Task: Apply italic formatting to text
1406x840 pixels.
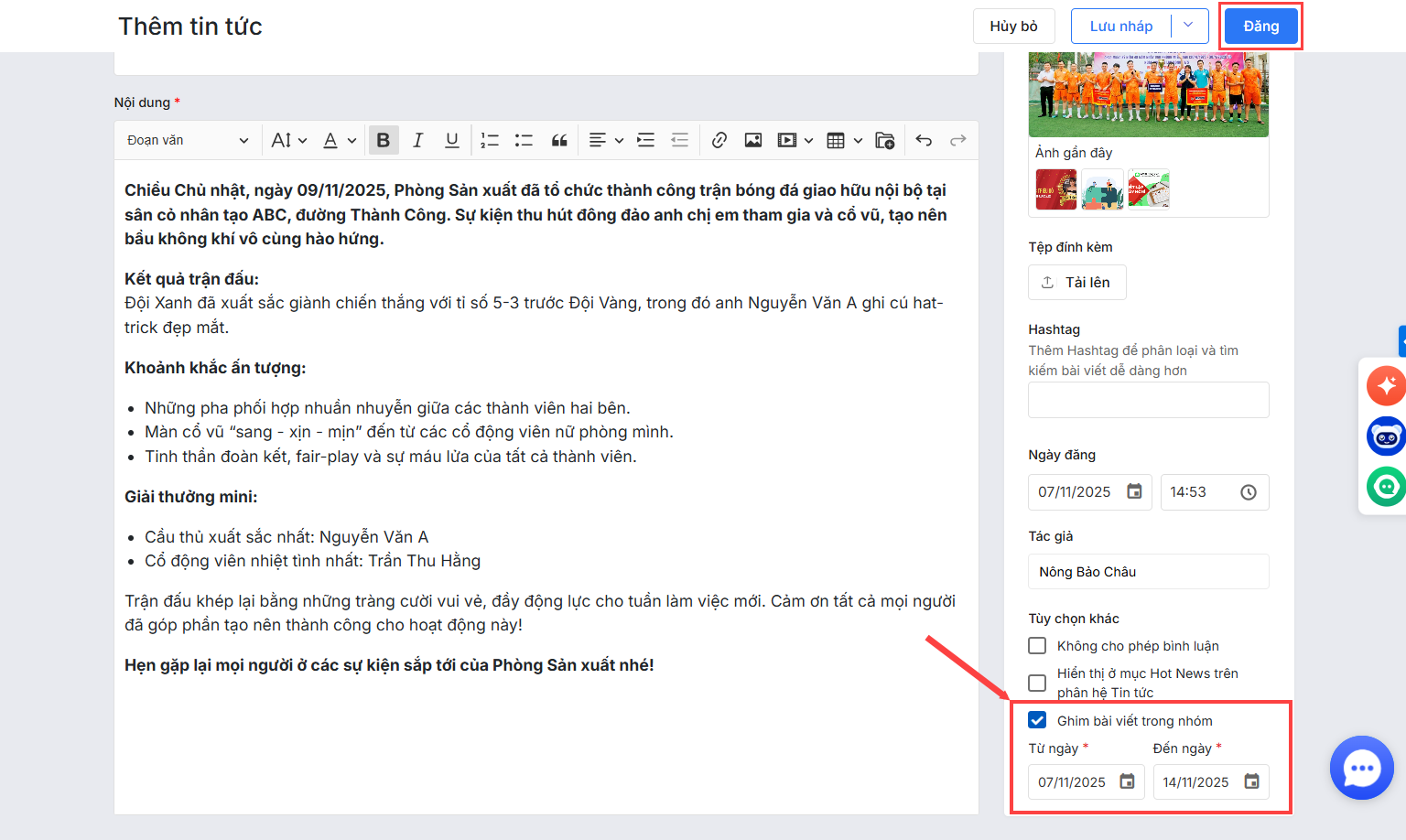Action: [417, 140]
